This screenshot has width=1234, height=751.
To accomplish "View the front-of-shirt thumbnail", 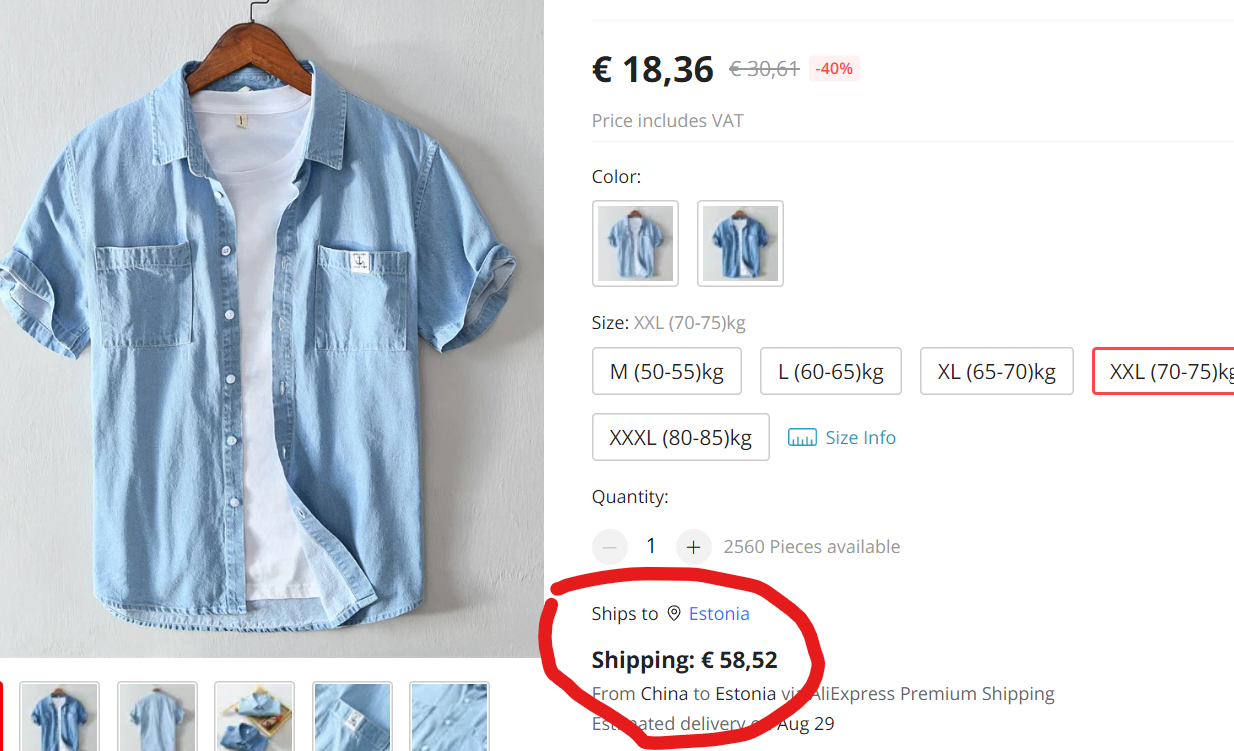I will coord(60,716).
